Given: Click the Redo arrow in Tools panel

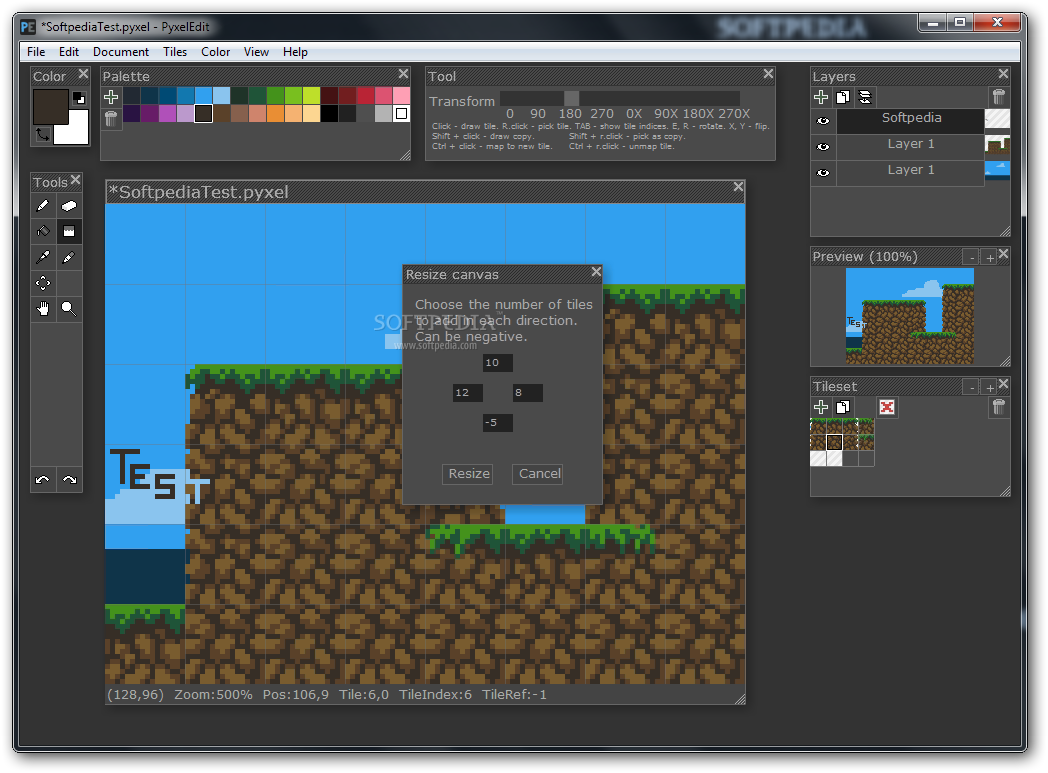Looking at the screenshot, I should pos(70,480).
